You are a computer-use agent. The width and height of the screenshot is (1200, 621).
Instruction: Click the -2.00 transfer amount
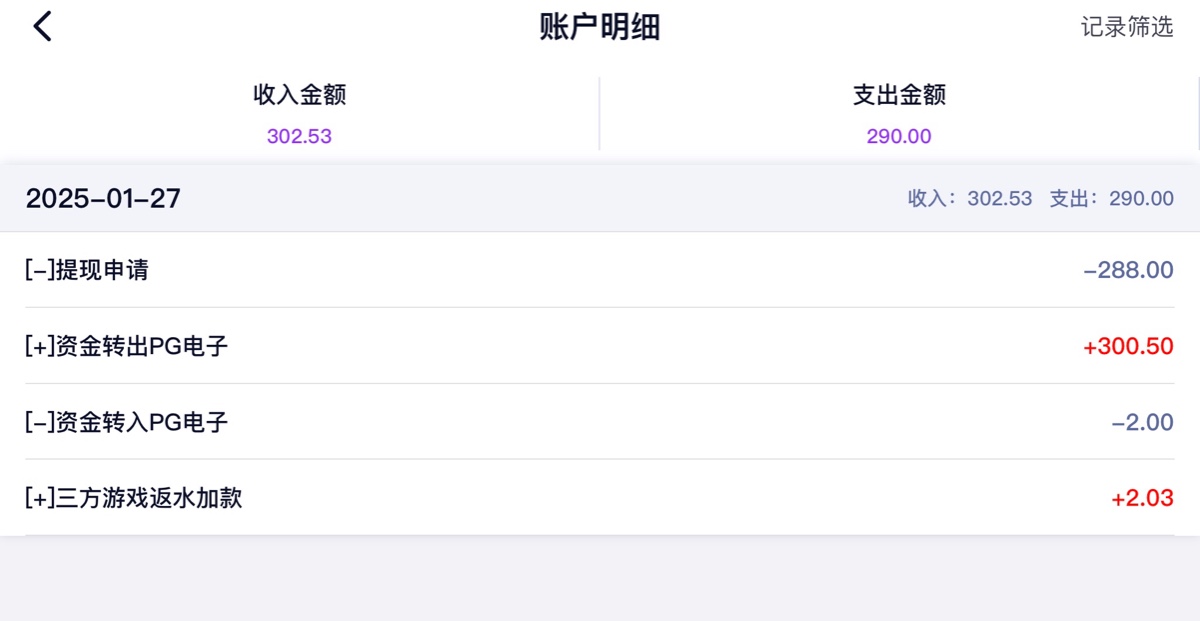[x=1142, y=422]
